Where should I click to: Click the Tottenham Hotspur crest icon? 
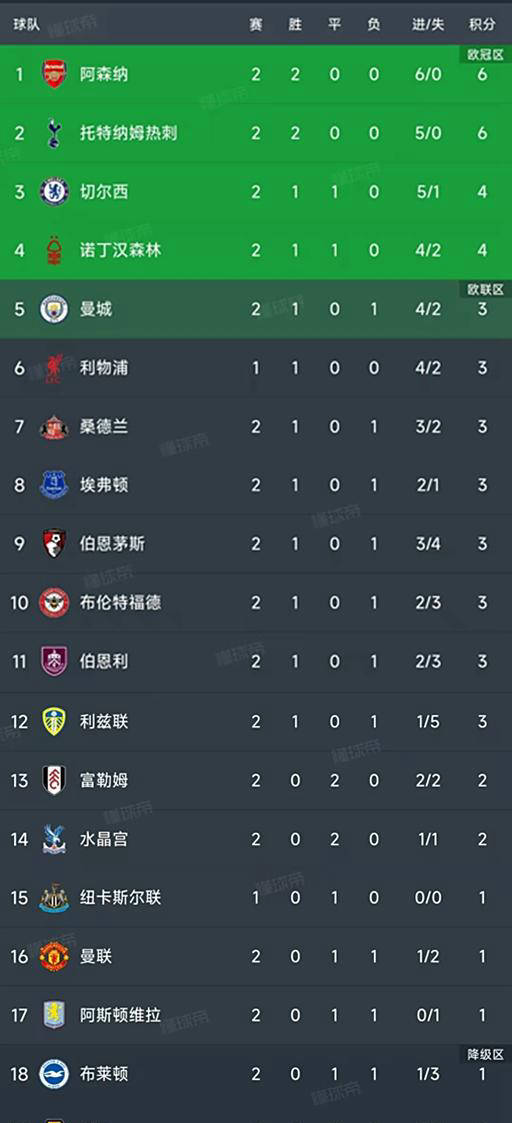[x=54, y=133]
